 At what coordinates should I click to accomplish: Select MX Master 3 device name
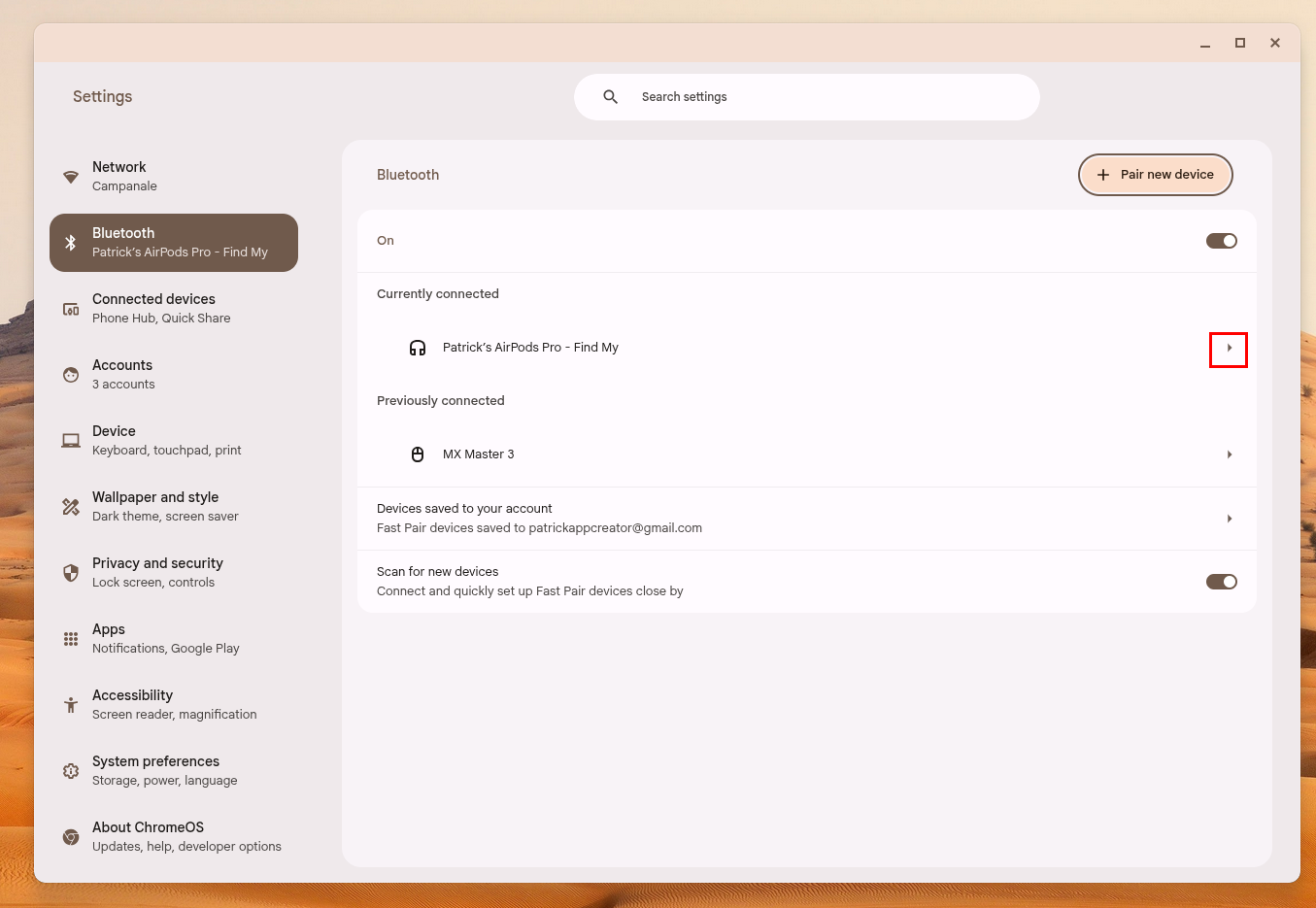(478, 454)
